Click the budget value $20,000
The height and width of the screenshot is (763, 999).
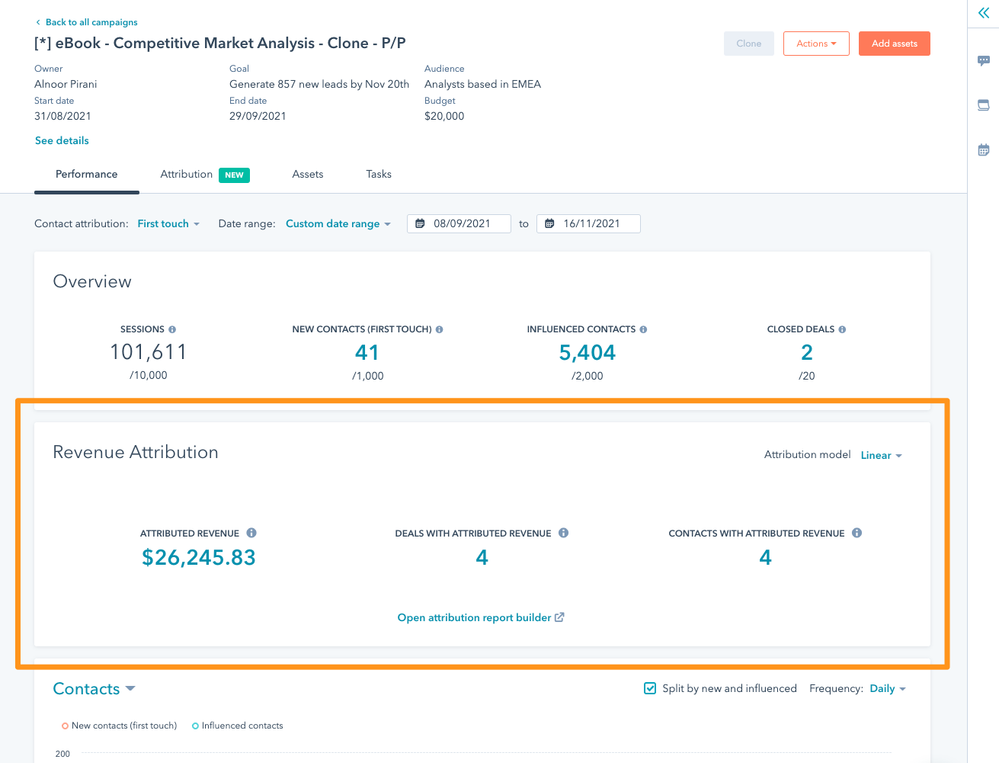[x=444, y=116]
